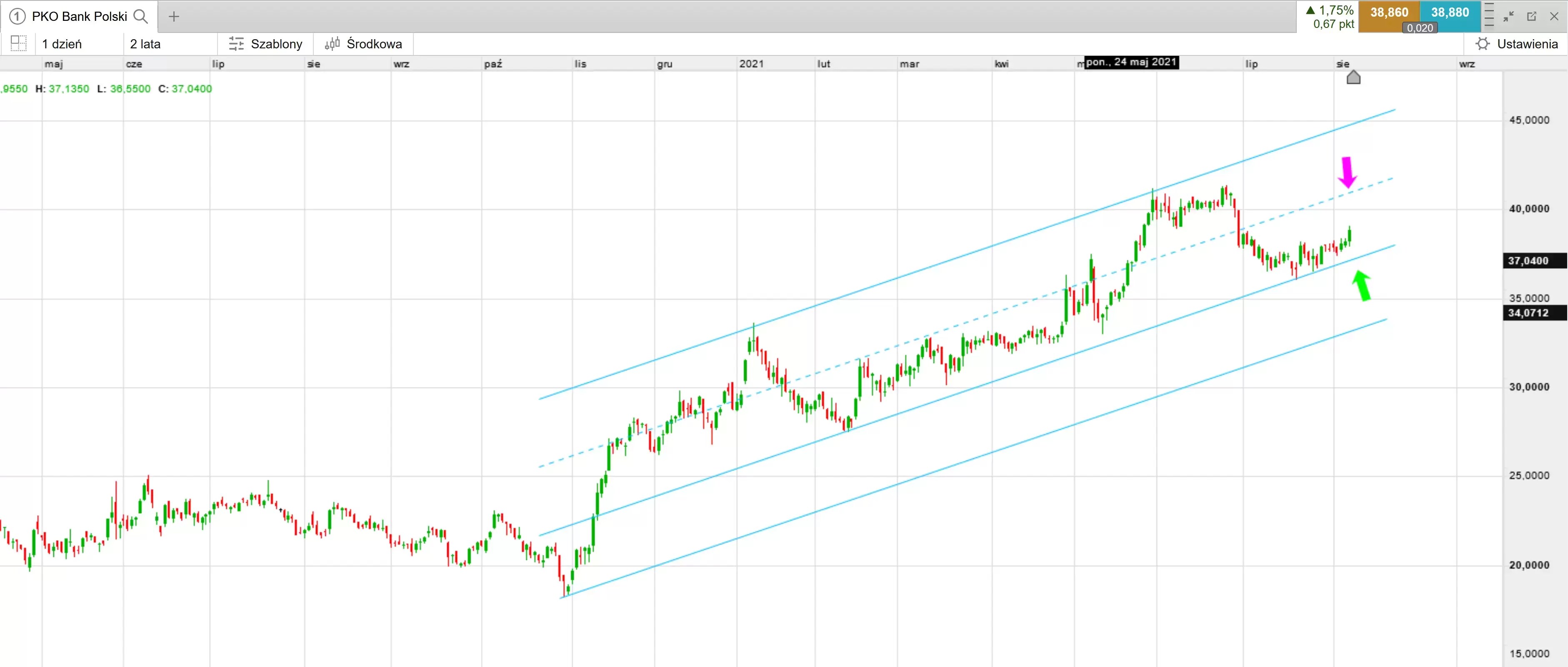The height and width of the screenshot is (667, 1568).
Task: Click the 37,0400 price label on axis
Action: pos(1528,261)
